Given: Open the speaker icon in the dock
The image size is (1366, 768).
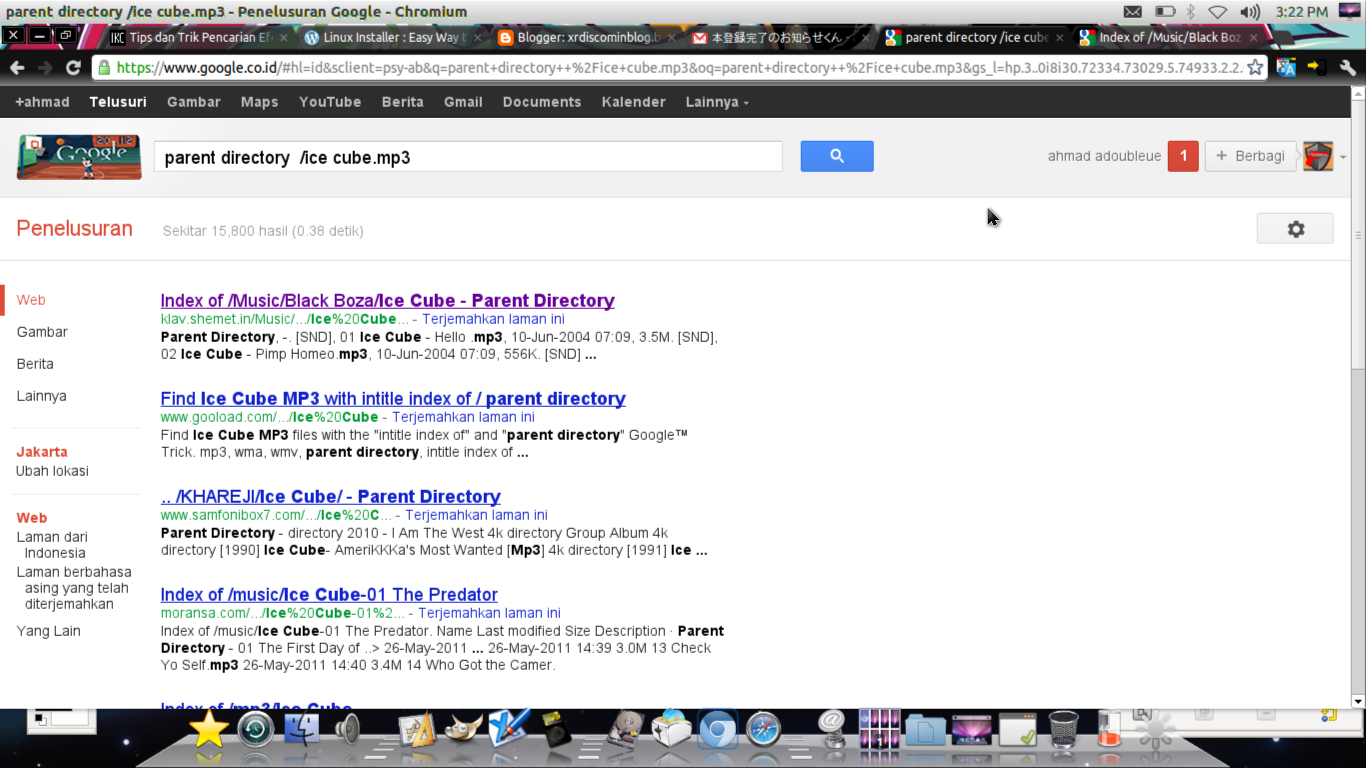Looking at the screenshot, I should click(348, 731).
